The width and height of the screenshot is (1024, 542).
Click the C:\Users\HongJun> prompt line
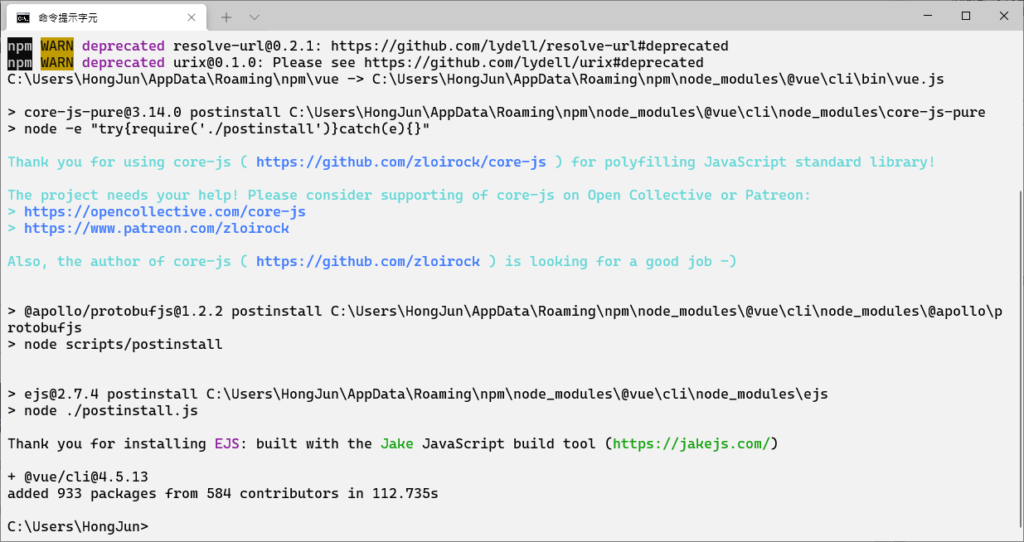(78, 526)
